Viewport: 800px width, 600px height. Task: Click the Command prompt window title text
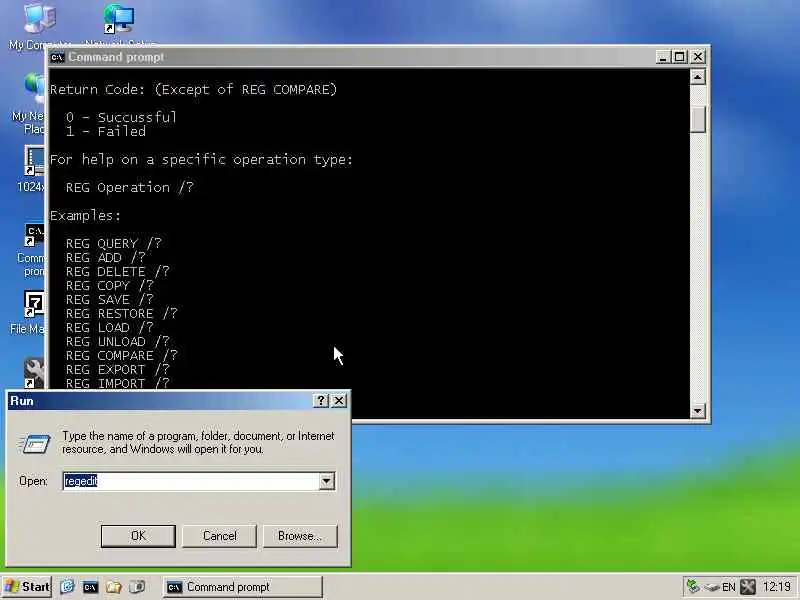(116, 57)
